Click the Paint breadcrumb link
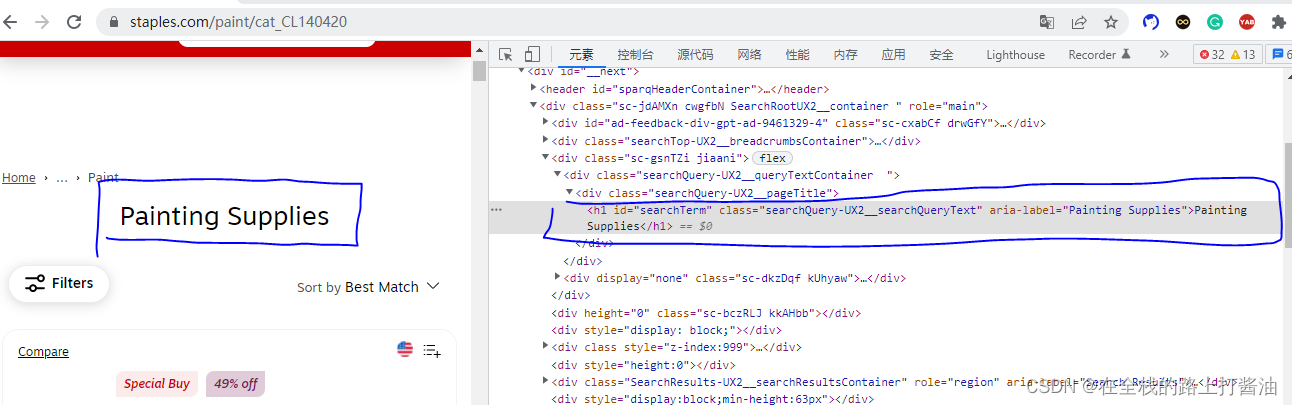The width and height of the screenshot is (1292, 405). click(x=104, y=178)
